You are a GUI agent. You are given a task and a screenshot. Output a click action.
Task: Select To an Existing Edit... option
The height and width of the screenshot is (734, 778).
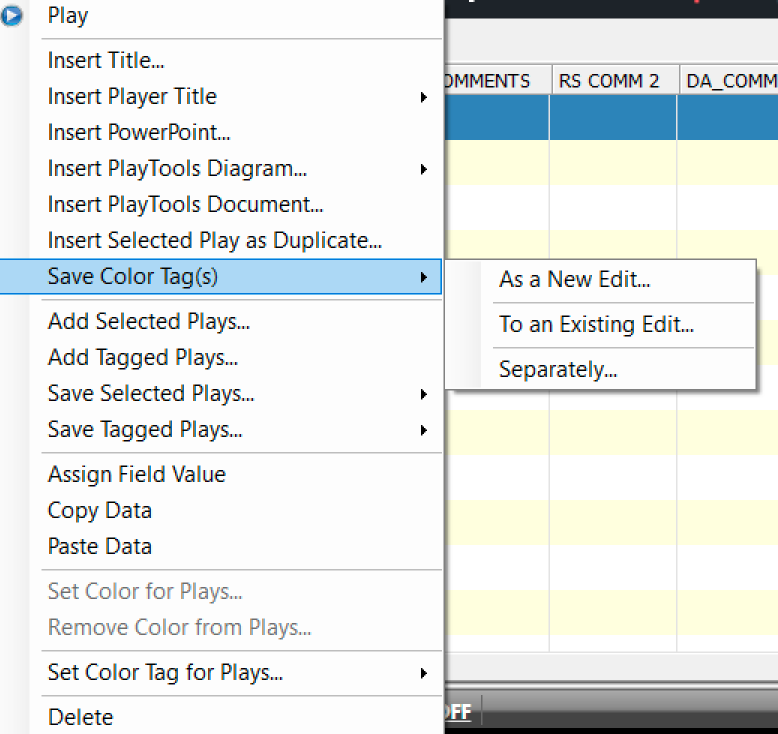[596, 325]
